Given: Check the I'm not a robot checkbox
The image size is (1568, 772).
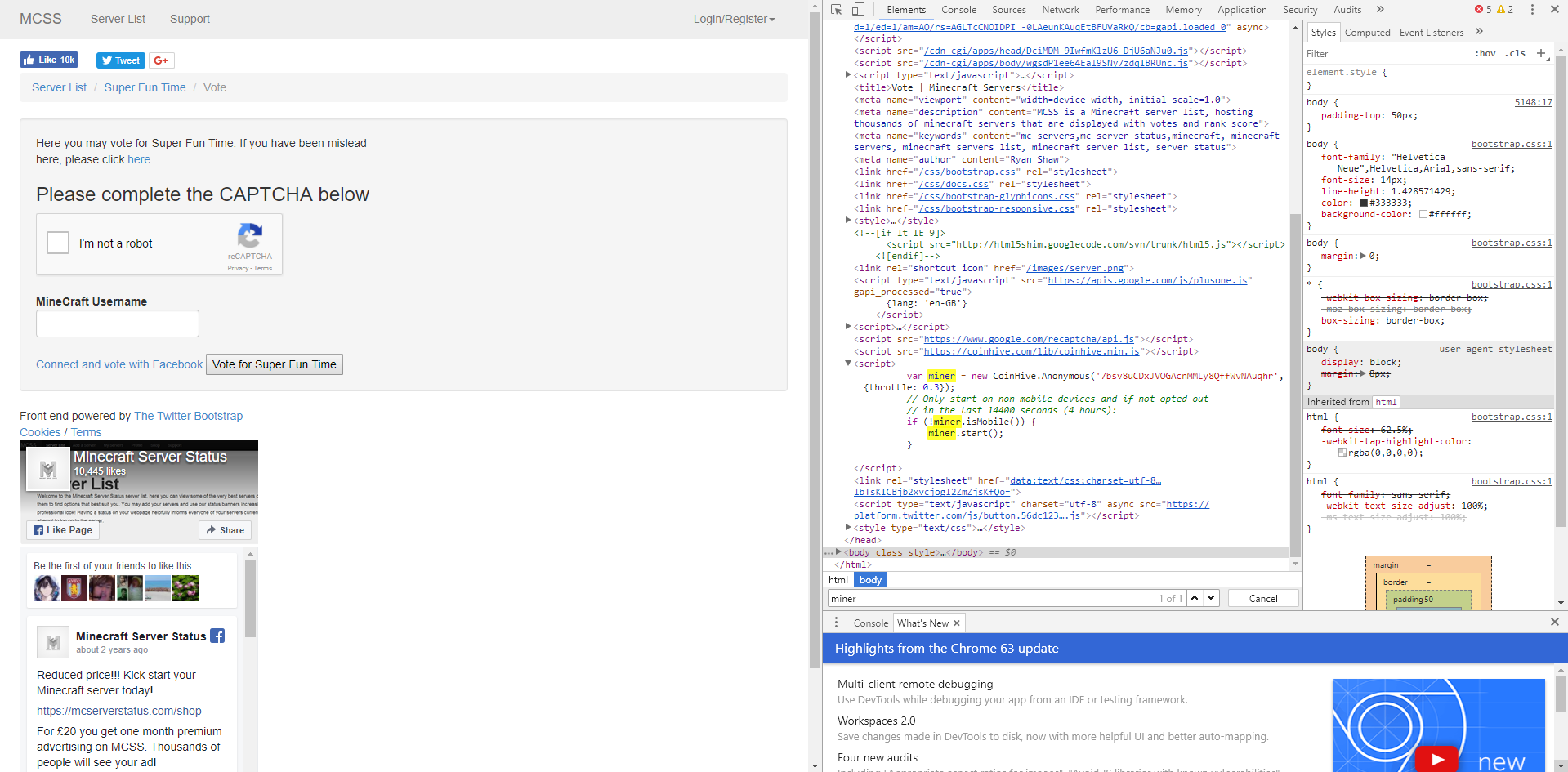Looking at the screenshot, I should tap(58, 243).
